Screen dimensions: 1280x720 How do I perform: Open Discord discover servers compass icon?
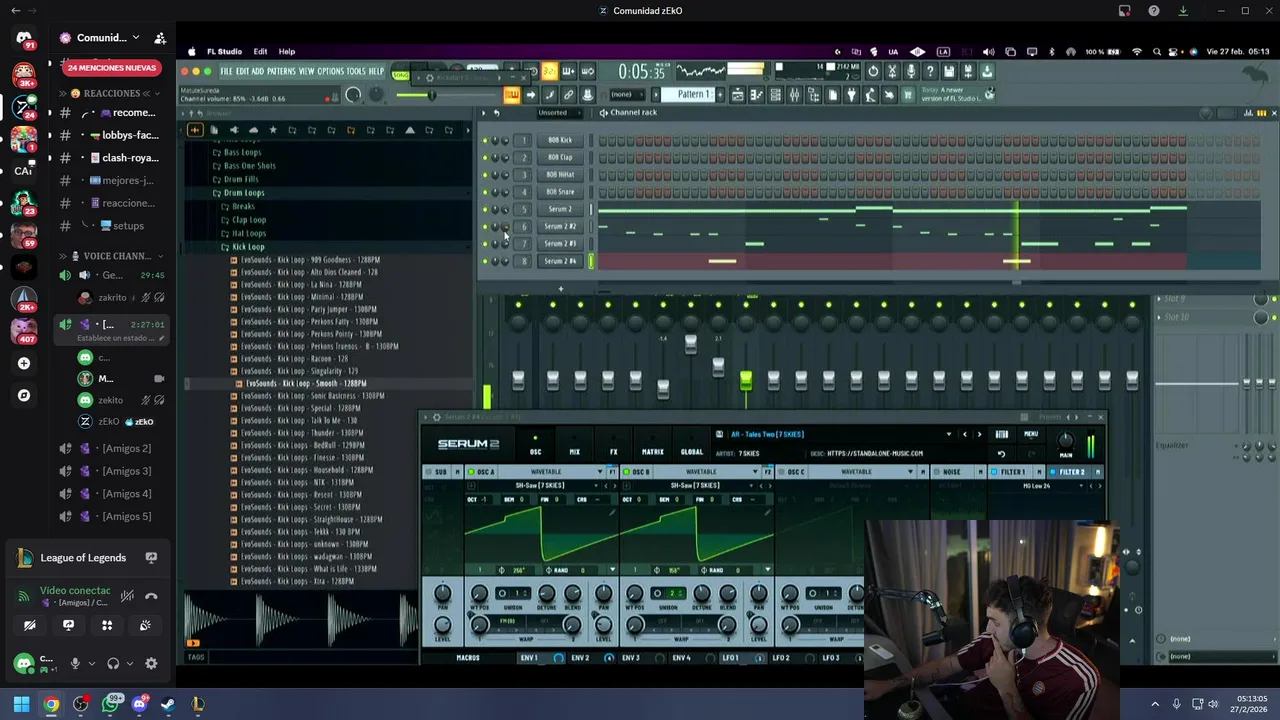[24, 395]
